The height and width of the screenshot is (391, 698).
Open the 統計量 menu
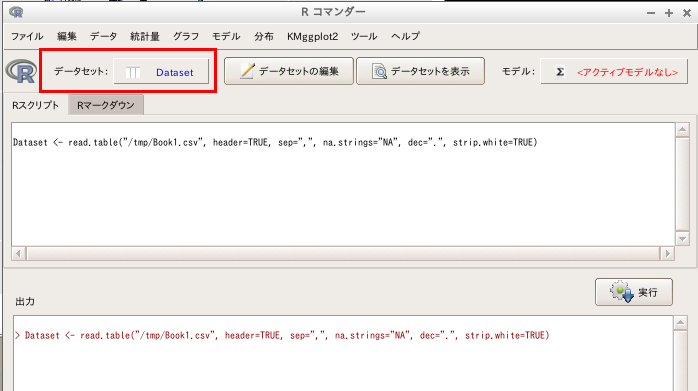[145, 36]
